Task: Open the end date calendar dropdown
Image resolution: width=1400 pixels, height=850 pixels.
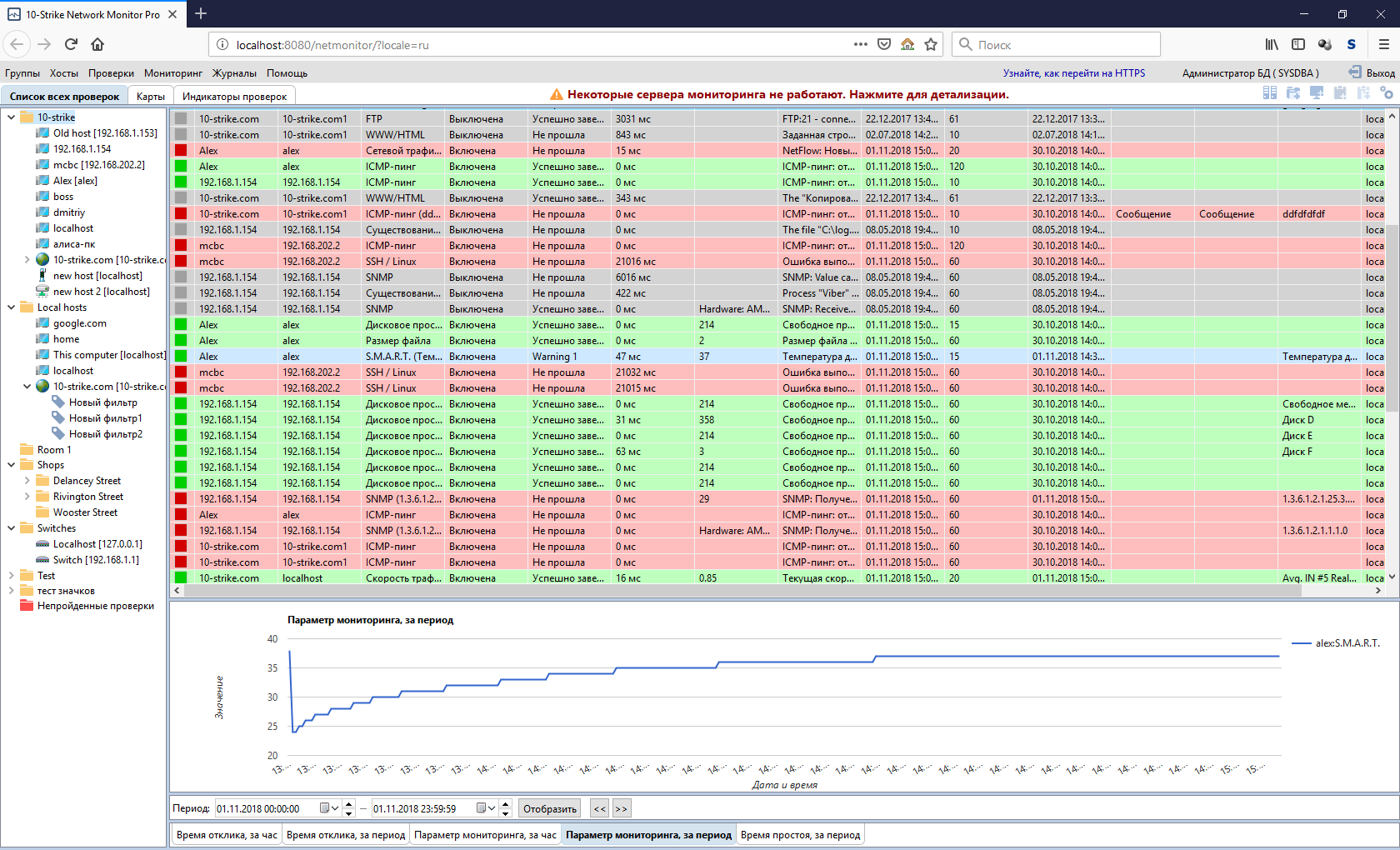Action: point(487,808)
